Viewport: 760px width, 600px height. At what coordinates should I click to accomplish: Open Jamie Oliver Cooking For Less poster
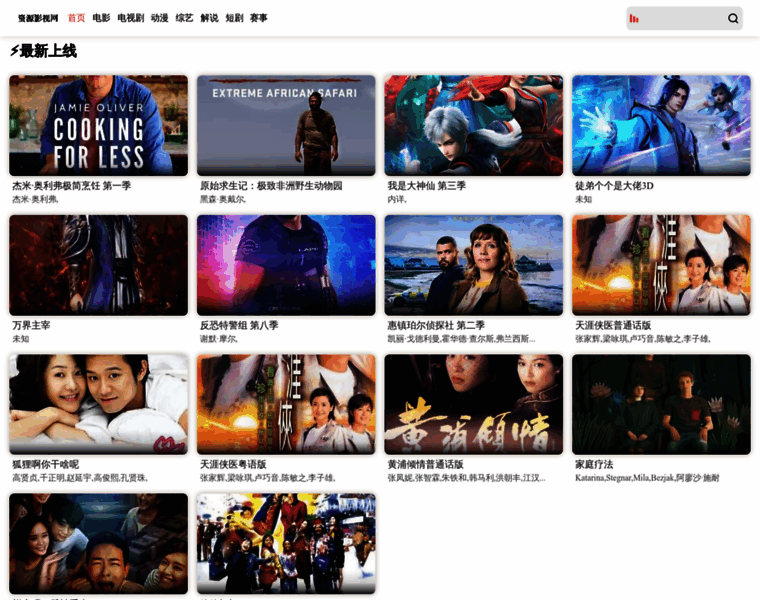click(x=98, y=125)
